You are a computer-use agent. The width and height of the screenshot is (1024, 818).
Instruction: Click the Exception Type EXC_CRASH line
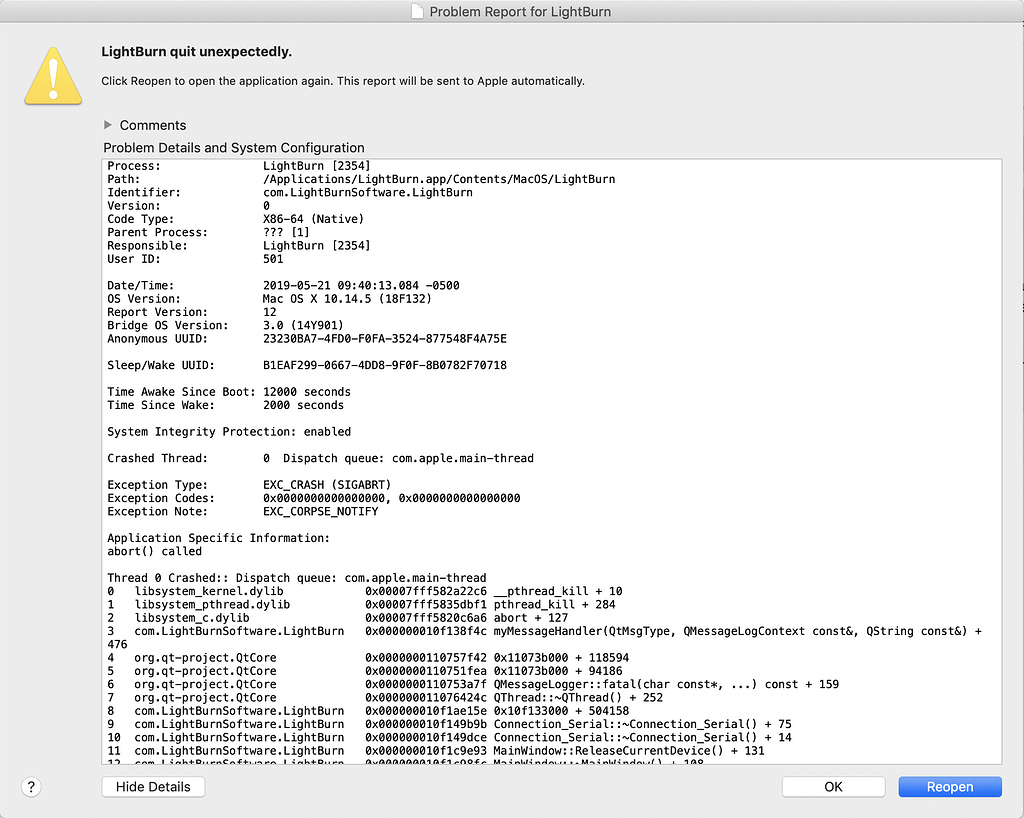pyautogui.click(x=300, y=484)
